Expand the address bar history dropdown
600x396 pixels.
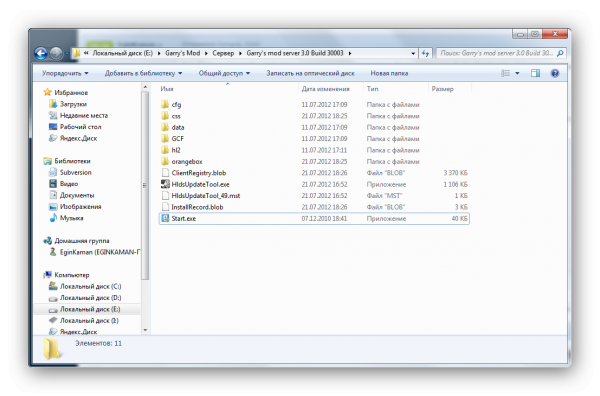coord(413,53)
